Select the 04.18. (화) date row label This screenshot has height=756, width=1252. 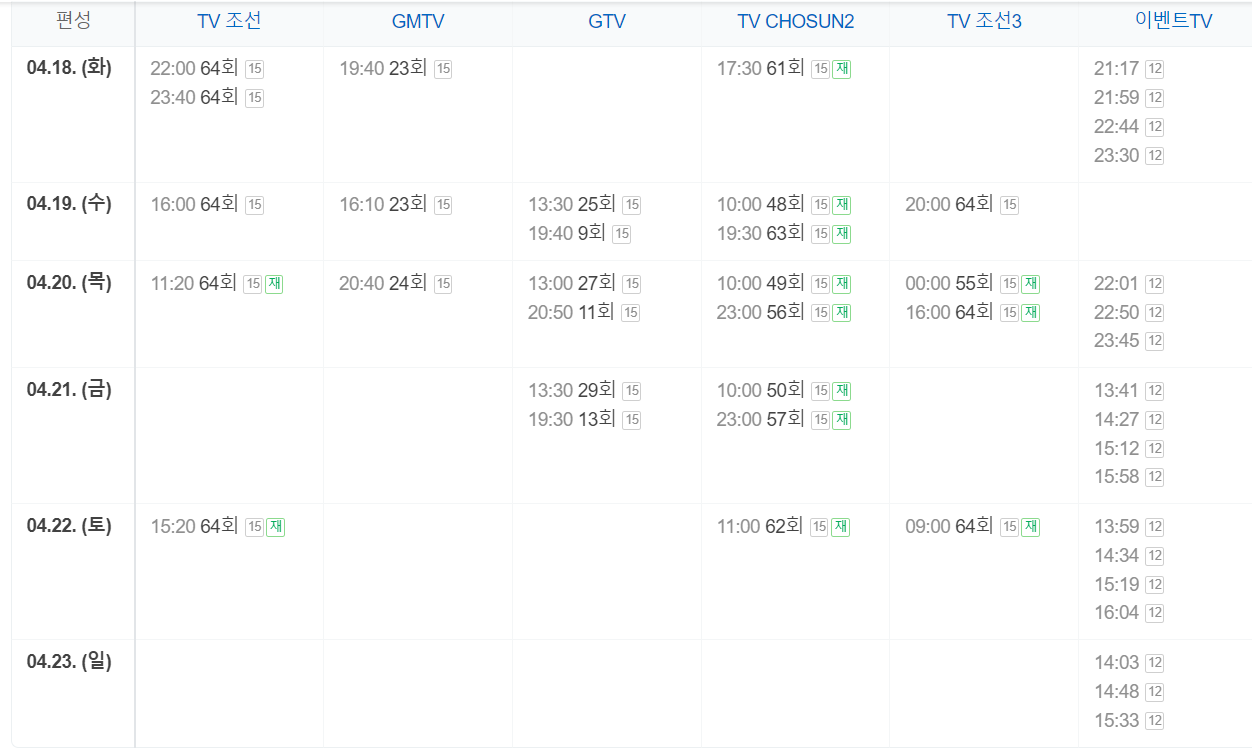tap(69, 68)
